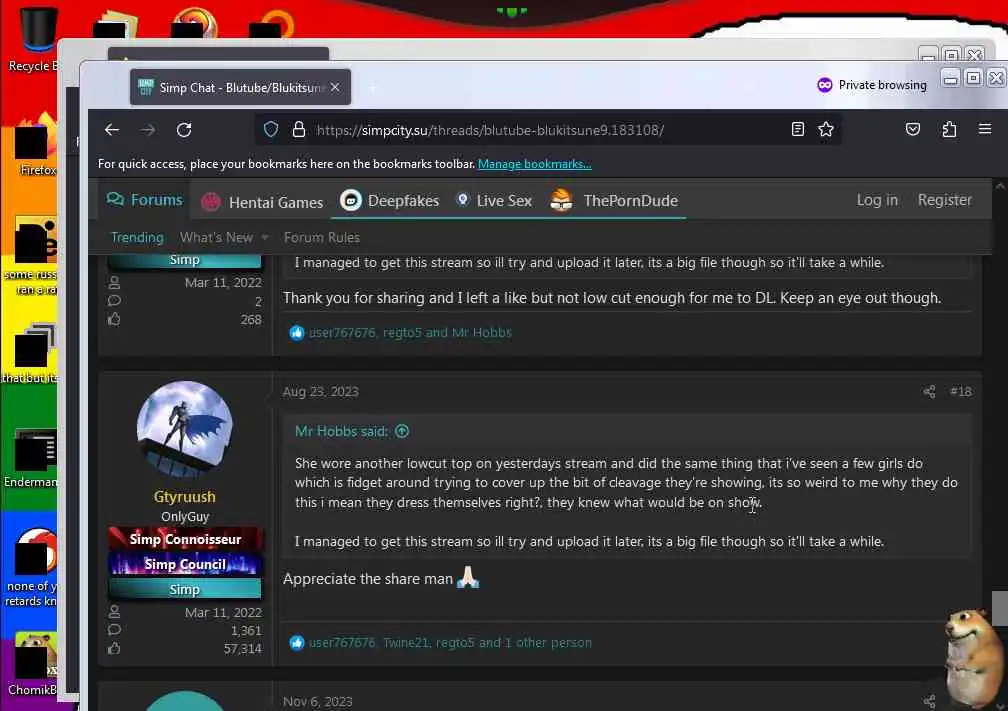This screenshot has height=711, width=1008.
Task: Click the OnlyGuy user title
Action: pos(185,516)
